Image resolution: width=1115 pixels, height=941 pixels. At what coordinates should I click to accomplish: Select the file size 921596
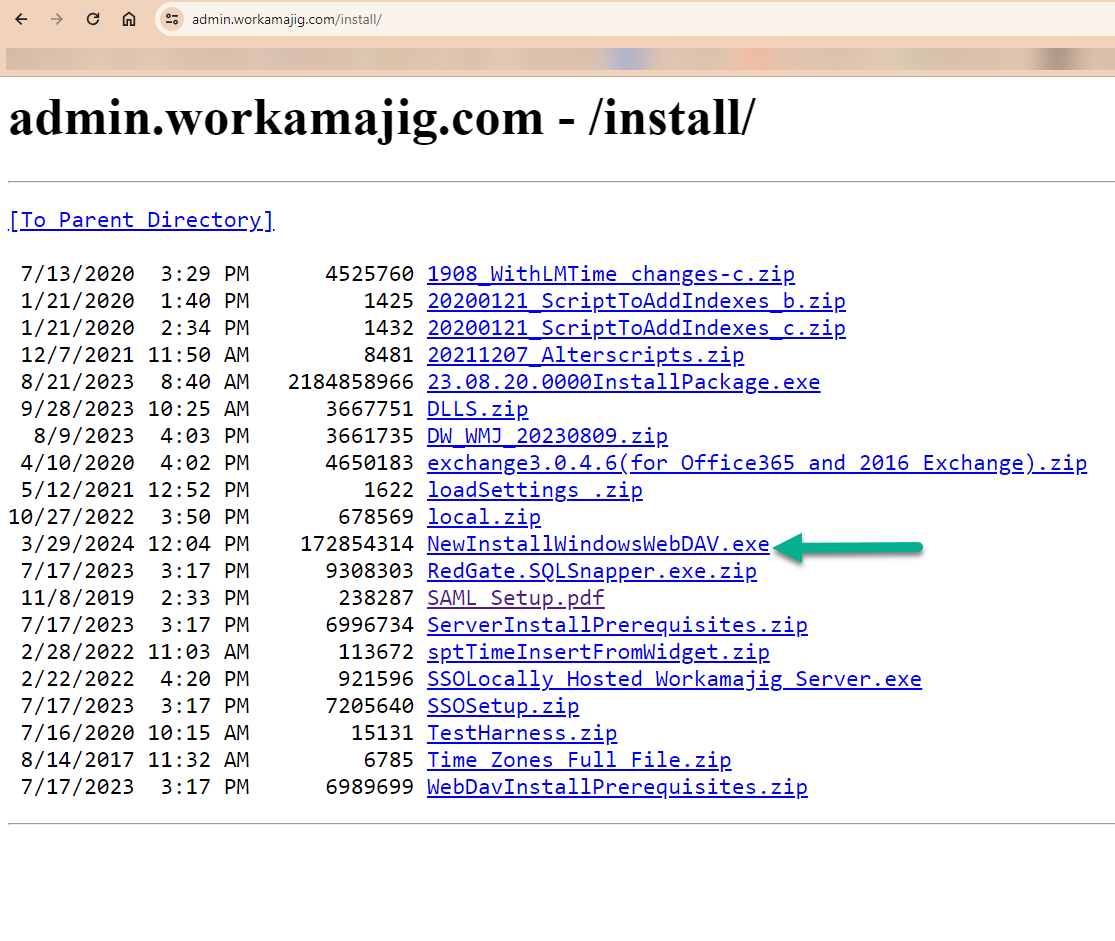(x=376, y=680)
